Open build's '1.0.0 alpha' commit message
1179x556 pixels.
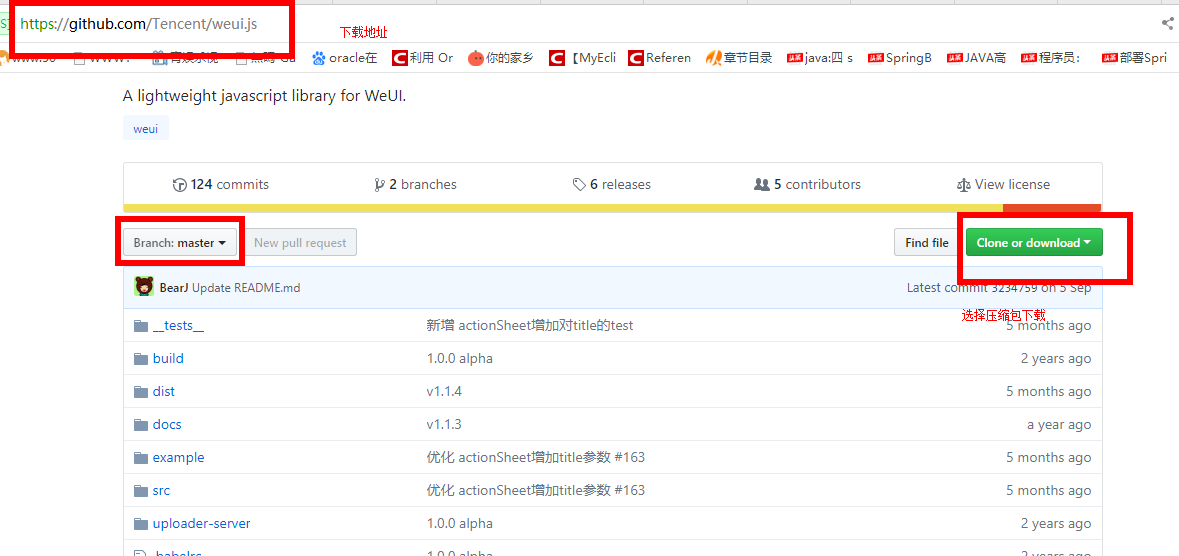tap(459, 359)
